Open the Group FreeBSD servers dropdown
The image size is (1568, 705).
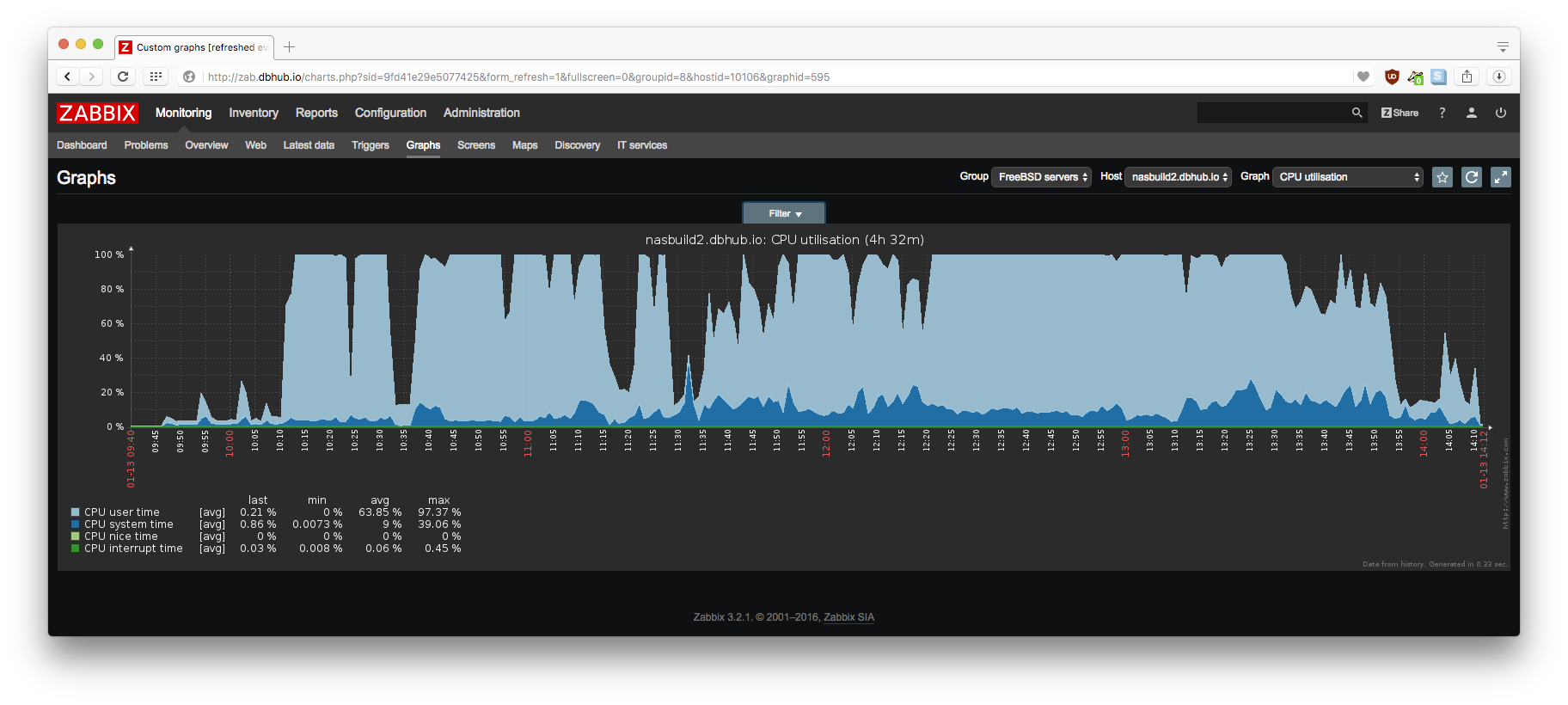(1041, 177)
